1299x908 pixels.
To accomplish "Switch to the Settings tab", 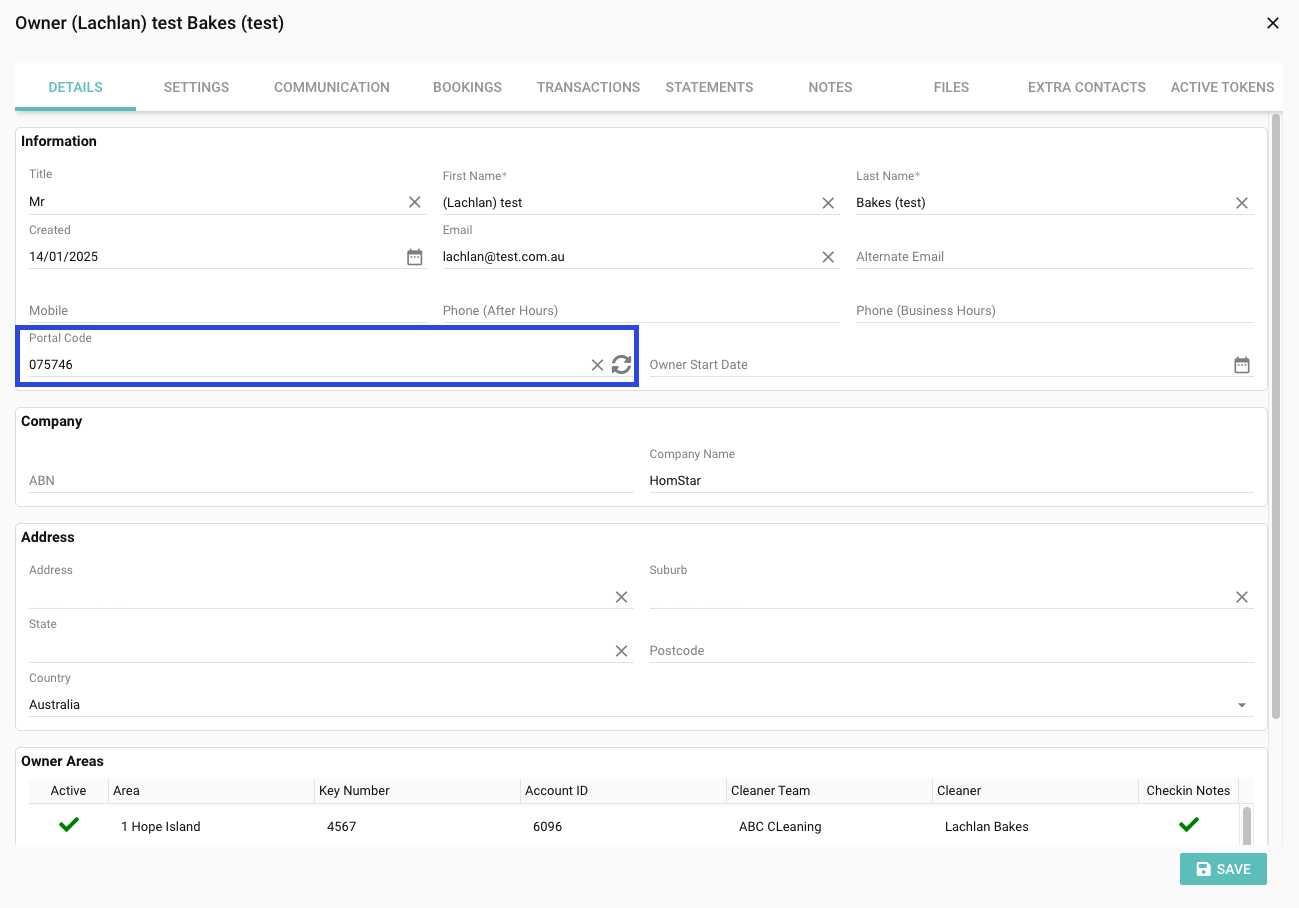I will click(x=196, y=87).
